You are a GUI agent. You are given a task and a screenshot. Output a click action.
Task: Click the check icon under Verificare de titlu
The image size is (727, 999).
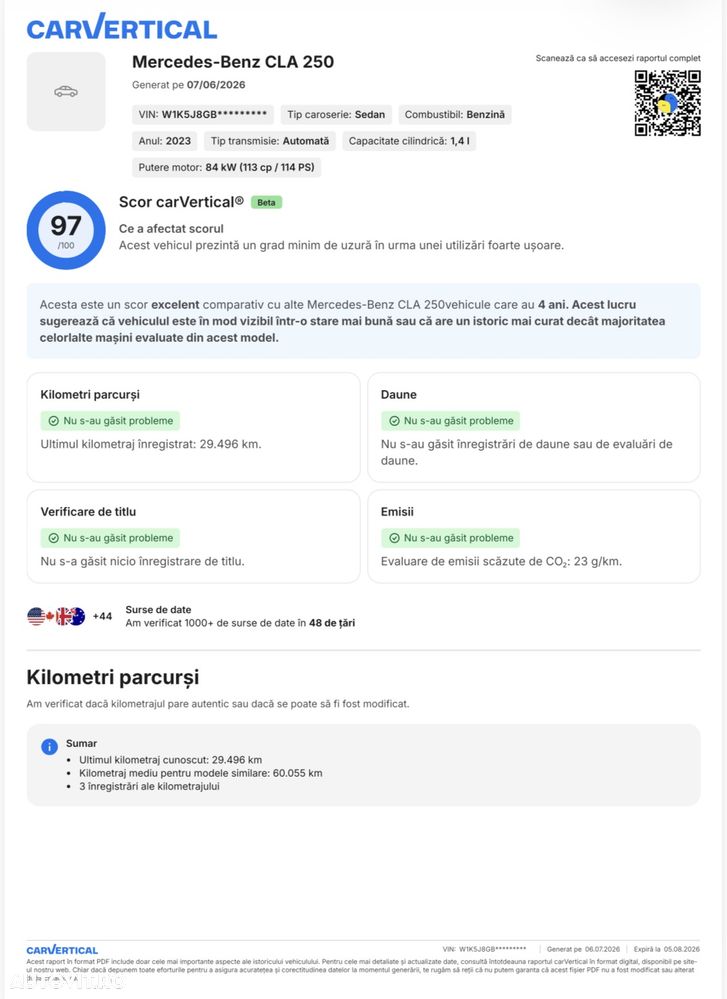54,538
